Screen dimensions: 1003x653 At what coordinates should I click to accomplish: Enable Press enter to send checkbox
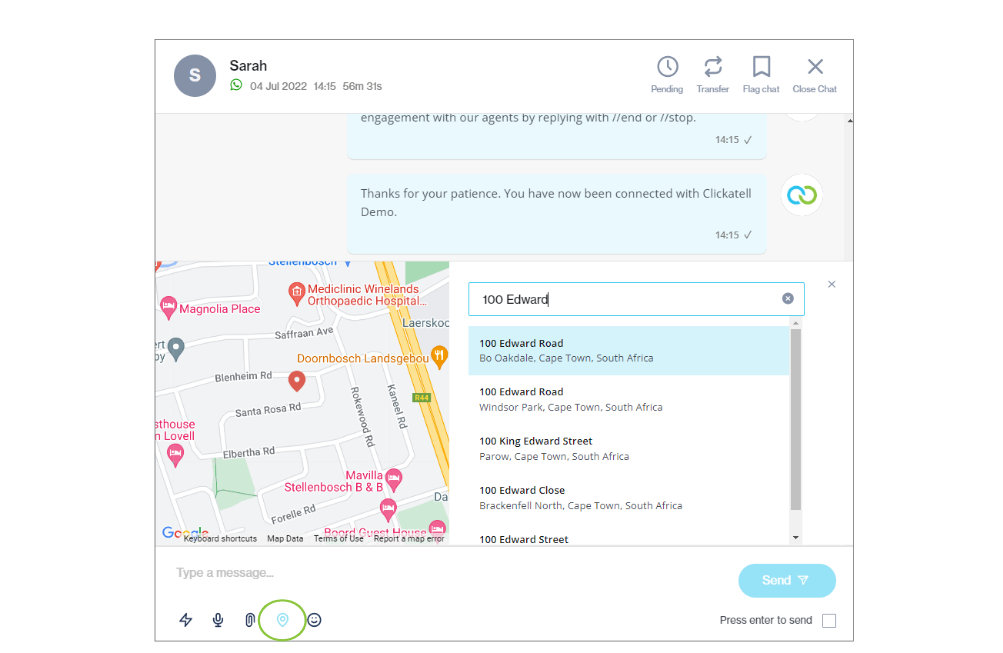[x=829, y=621]
